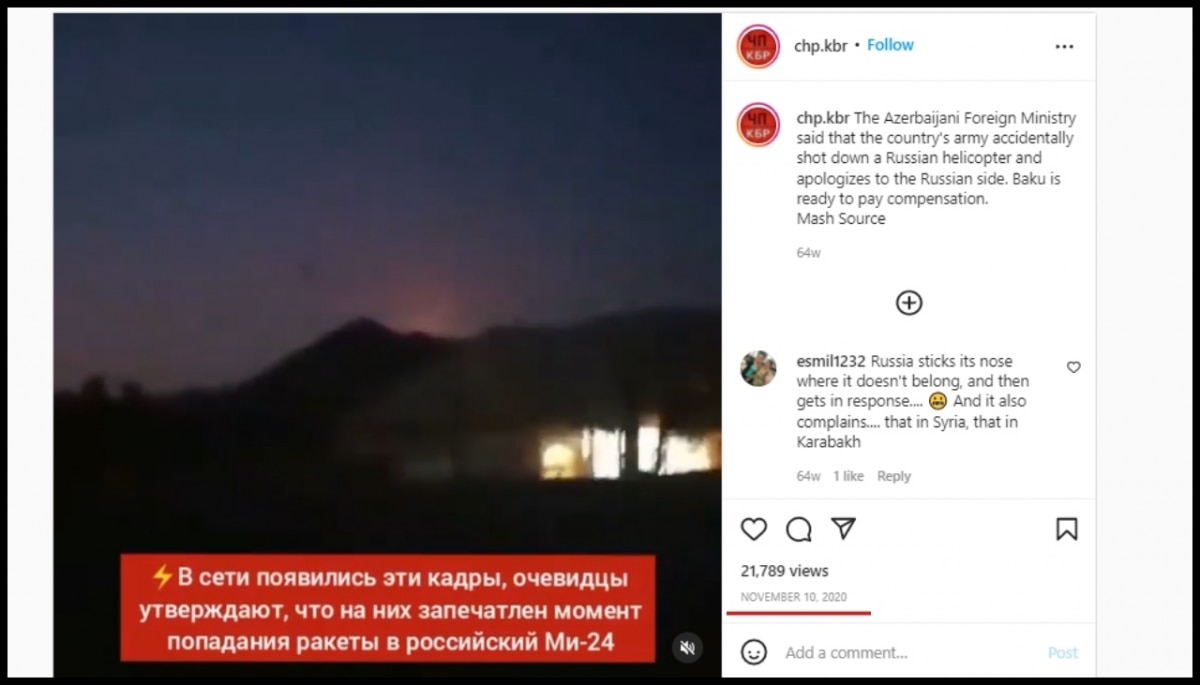Image resolution: width=1200 pixels, height=685 pixels.
Task: Follow the chp.kbr account
Action: pyautogui.click(x=890, y=45)
